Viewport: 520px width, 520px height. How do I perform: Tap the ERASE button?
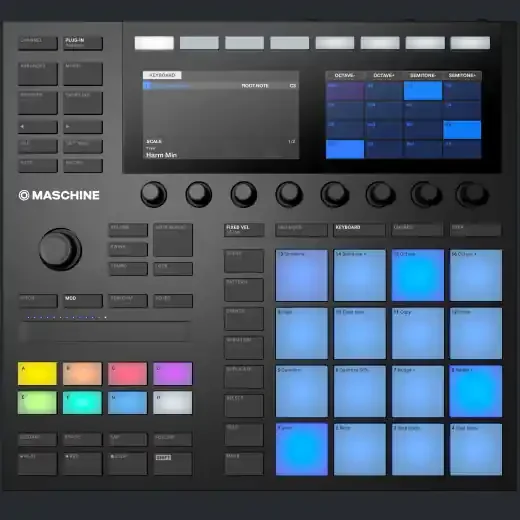(82, 439)
